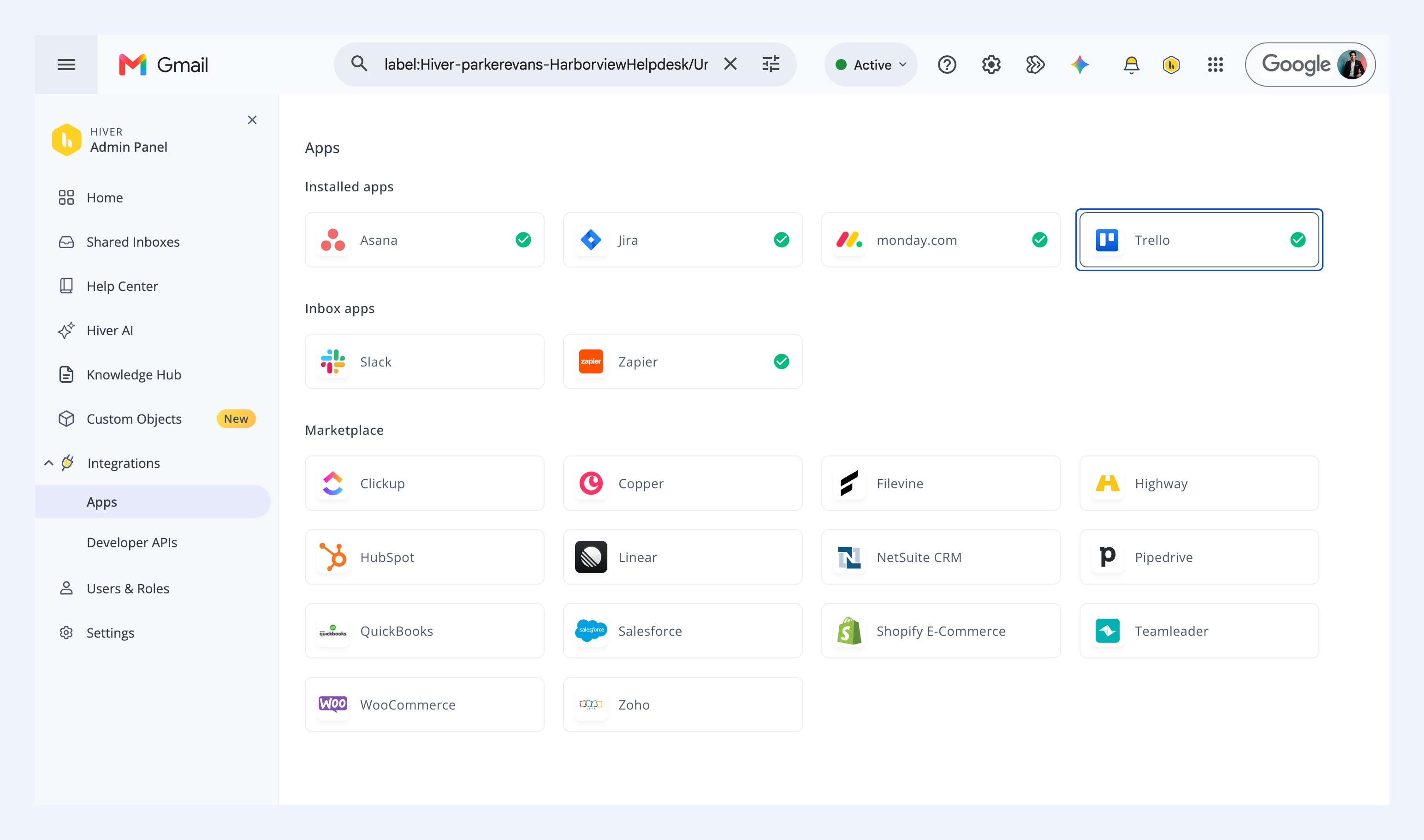Viewport: 1424px width, 840px height.
Task: Open Gmail settings gear icon
Action: tap(991, 65)
